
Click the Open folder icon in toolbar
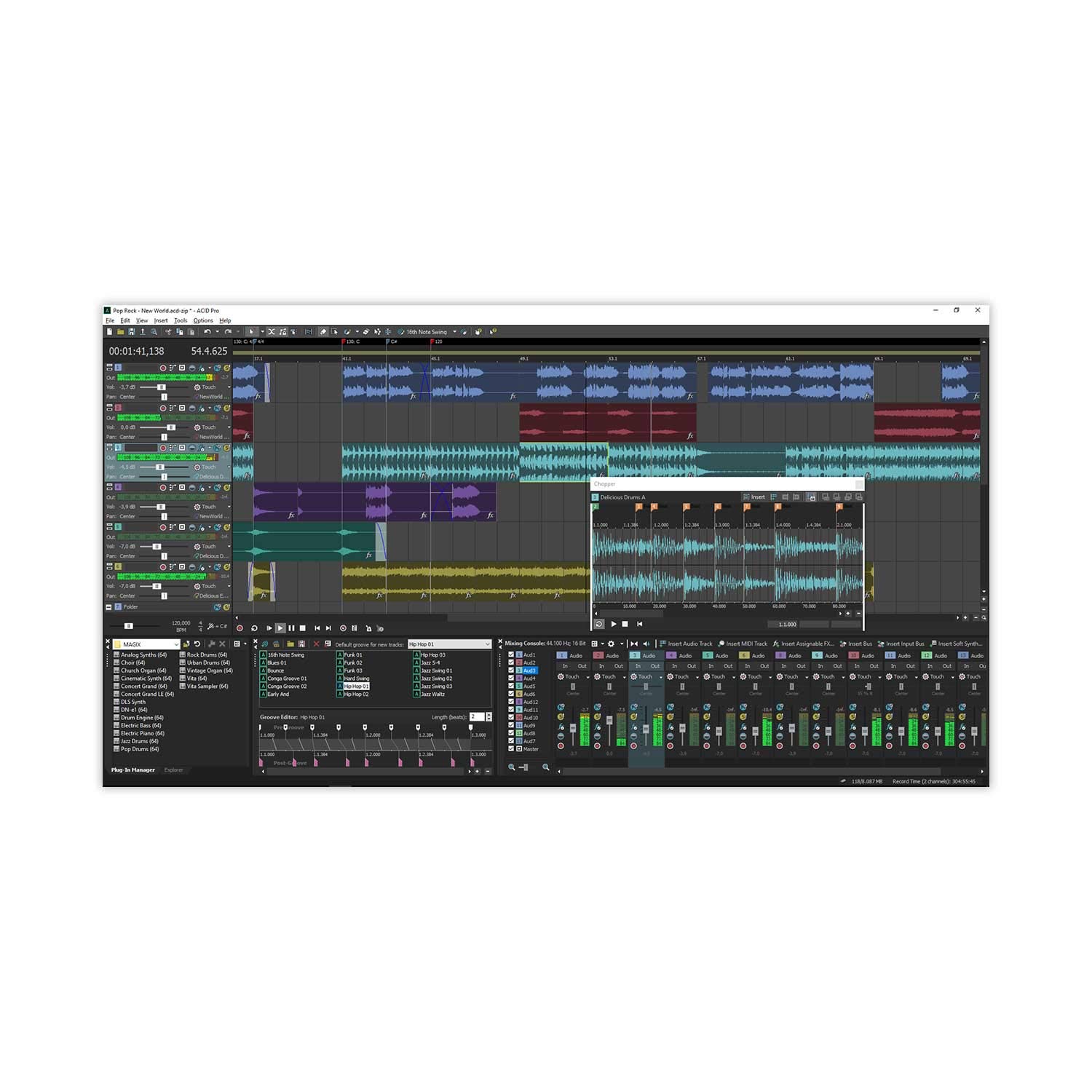120,331
